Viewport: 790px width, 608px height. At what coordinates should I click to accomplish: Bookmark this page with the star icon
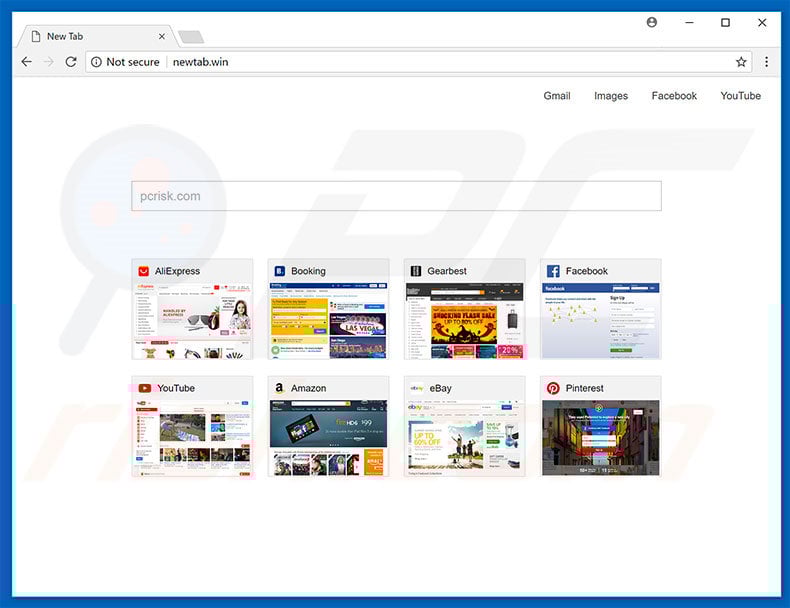pos(741,62)
